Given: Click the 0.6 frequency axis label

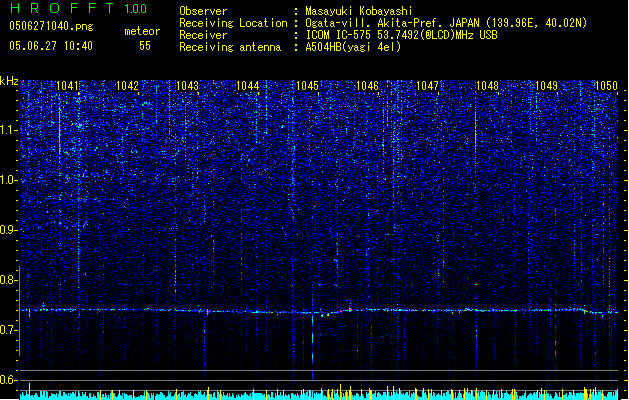Looking at the screenshot, I should coord(8,380).
